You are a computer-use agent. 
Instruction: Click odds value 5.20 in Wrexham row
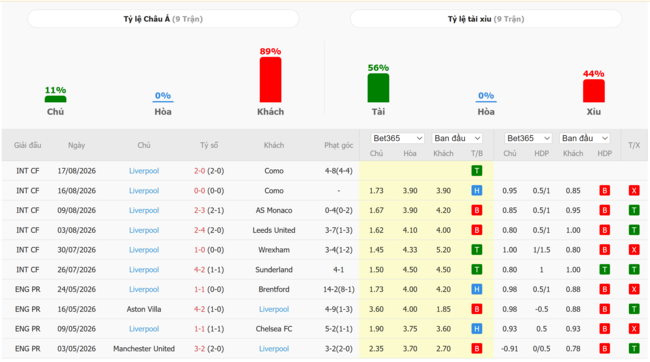(x=443, y=250)
